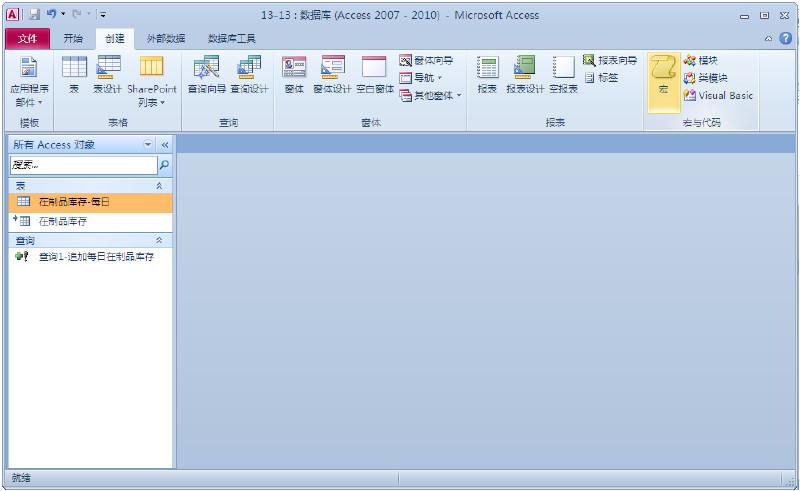Click the navigation pane 搜索 box
The height and width of the screenshot is (491, 800).
(84, 165)
